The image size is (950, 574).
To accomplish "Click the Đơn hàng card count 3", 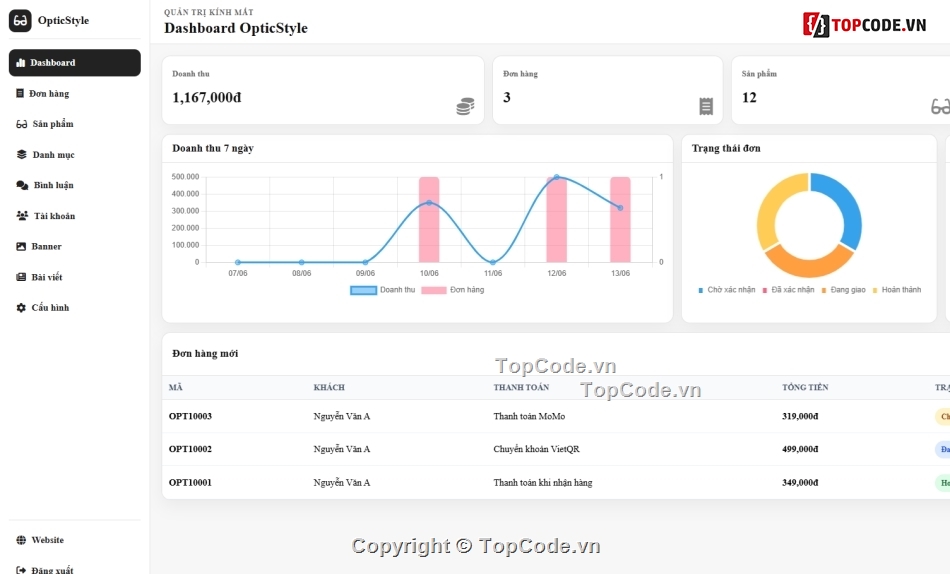I will coord(507,98).
